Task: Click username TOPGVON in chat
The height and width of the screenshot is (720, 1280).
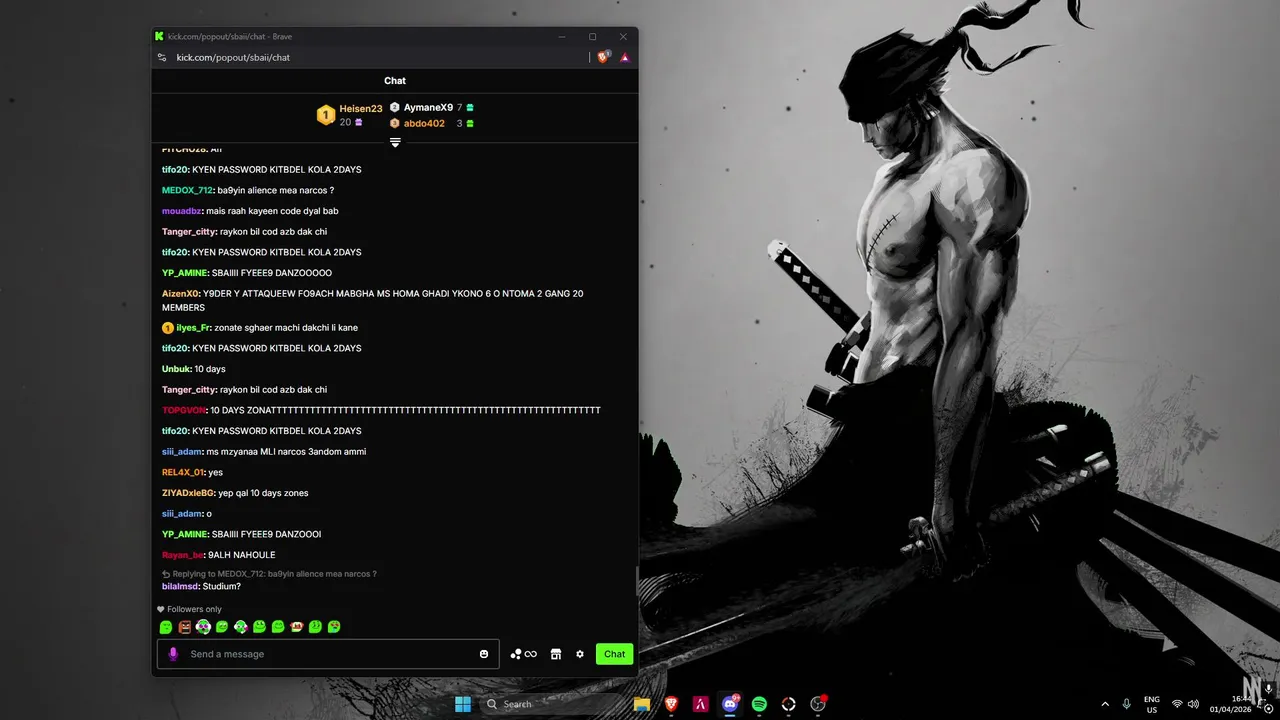Action: [184, 410]
